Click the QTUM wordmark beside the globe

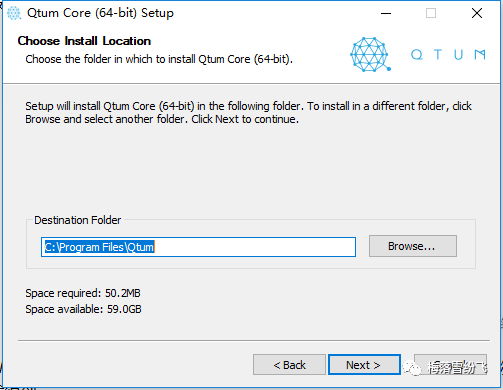(x=448, y=54)
